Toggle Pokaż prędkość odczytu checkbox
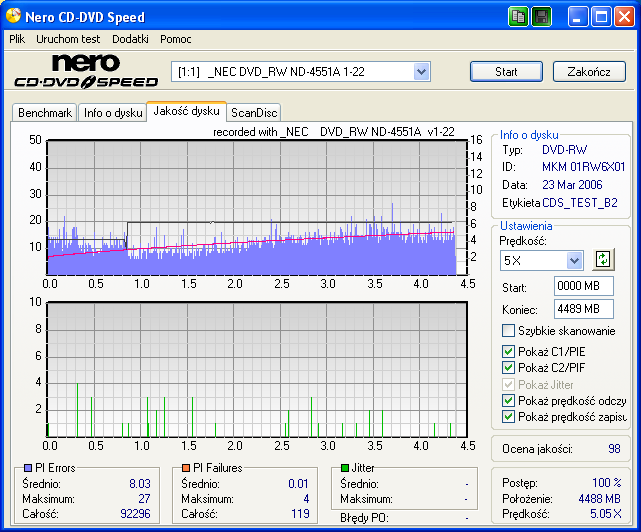Image resolution: width=641 pixels, height=532 pixels. point(508,401)
